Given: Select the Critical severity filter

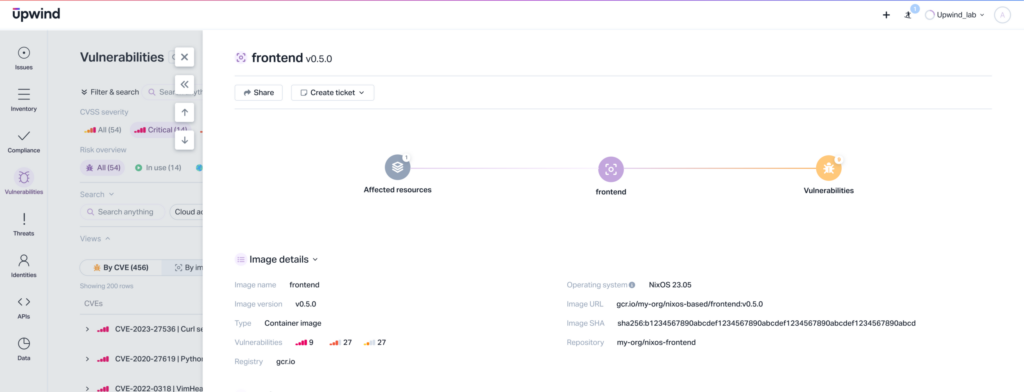Looking at the screenshot, I should tap(160, 130).
